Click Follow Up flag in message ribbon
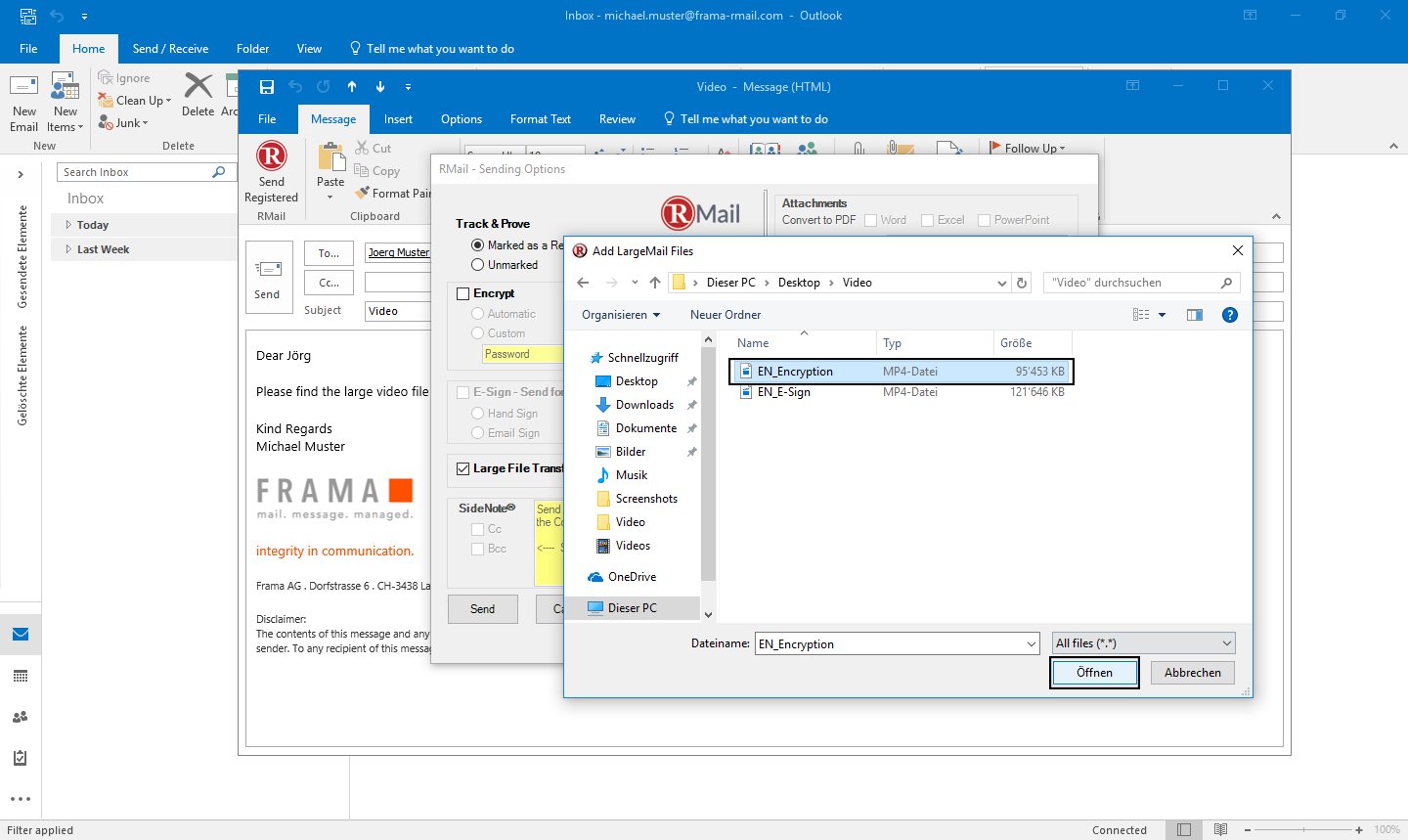The image size is (1408, 840). [1028, 148]
